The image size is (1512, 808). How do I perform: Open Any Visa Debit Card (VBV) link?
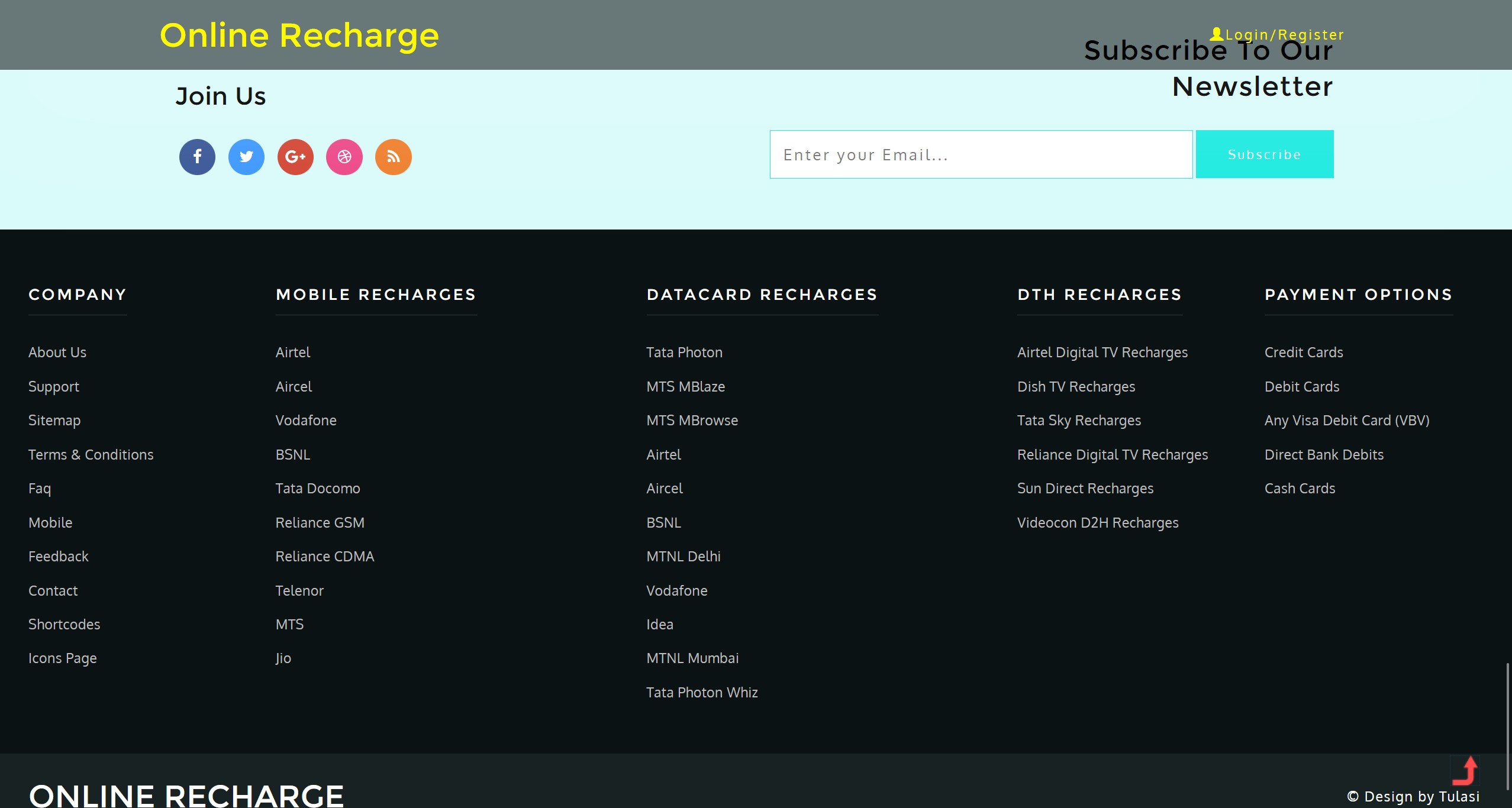[1347, 421]
